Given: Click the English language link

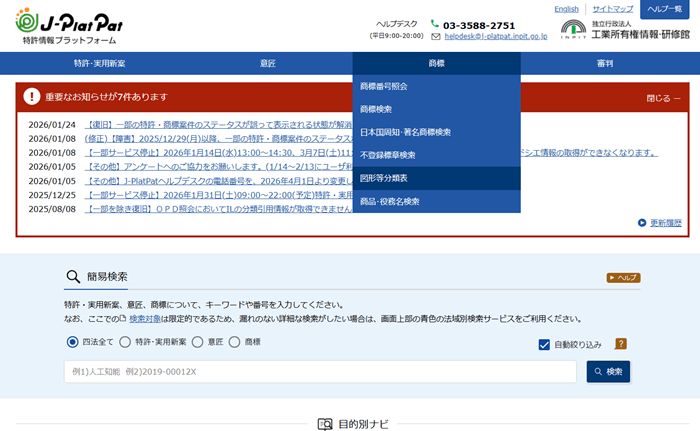Looking at the screenshot, I should pos(567,9).
